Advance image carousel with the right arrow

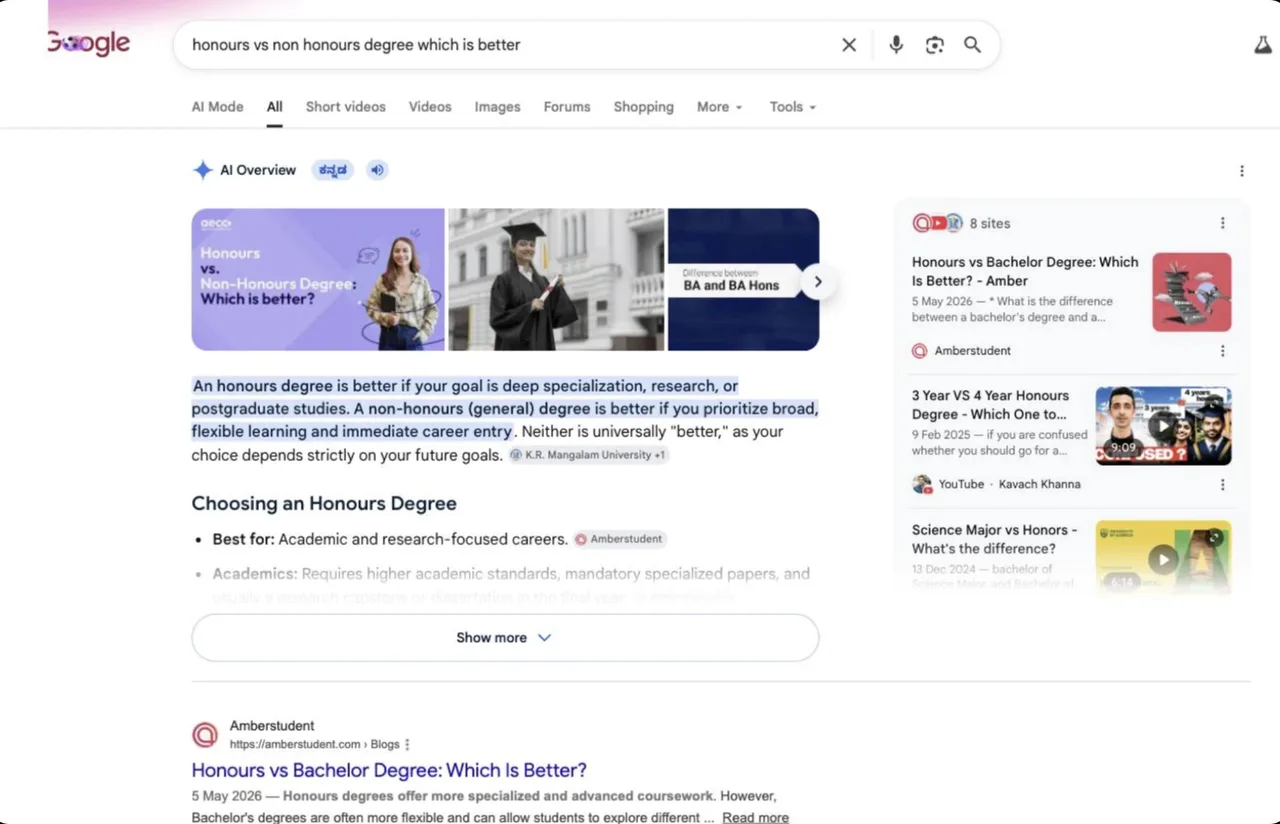pyautogui.click(x=818, y=282)
